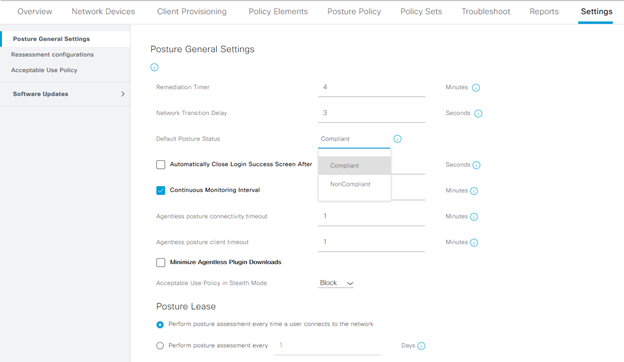The width and height of the screenshot is (624, 362).
Task: Open Acceptable Use Policy sidebar item
Action: pyautogui.click(x=44, y=70)
